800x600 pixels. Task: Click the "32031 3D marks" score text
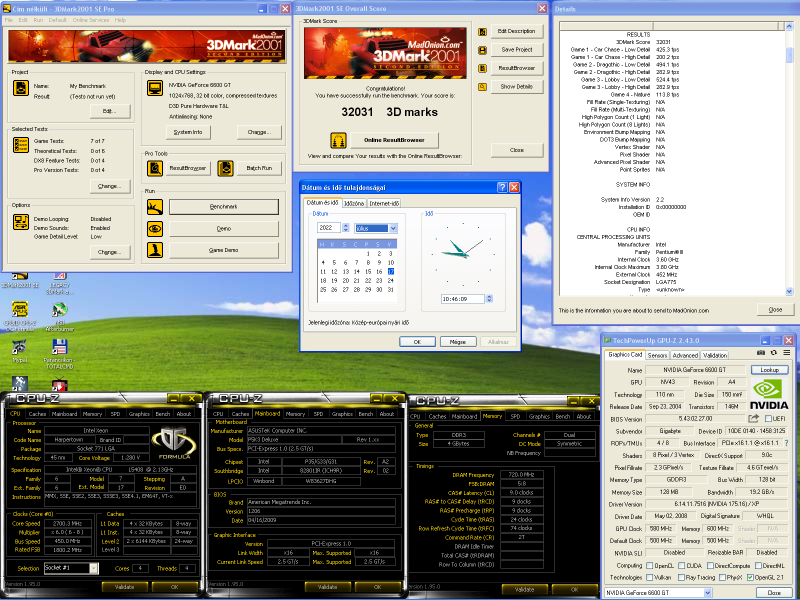pos(389,112)
